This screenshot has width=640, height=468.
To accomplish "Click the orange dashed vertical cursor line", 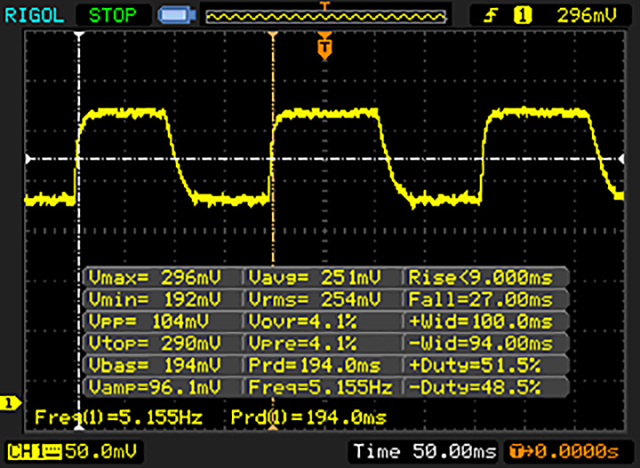I will [273, 231].
